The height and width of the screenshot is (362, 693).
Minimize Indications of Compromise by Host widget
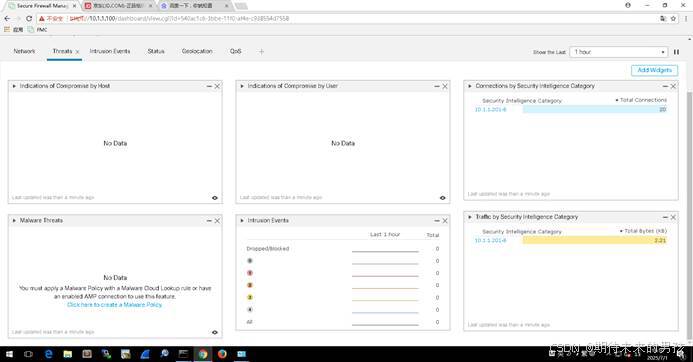209,86
